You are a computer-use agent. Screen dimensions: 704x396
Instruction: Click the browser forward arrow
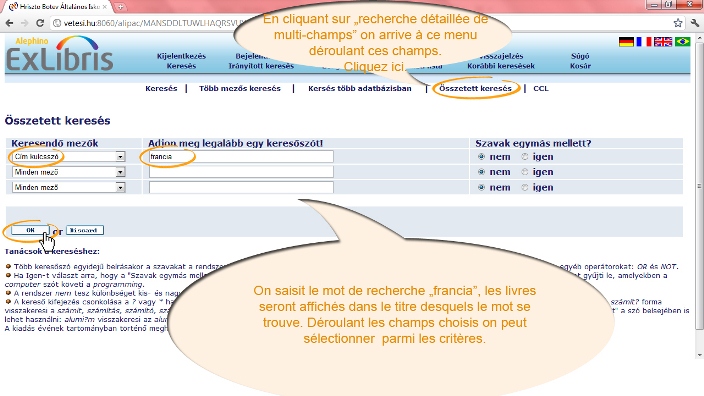tap(24, 23)
